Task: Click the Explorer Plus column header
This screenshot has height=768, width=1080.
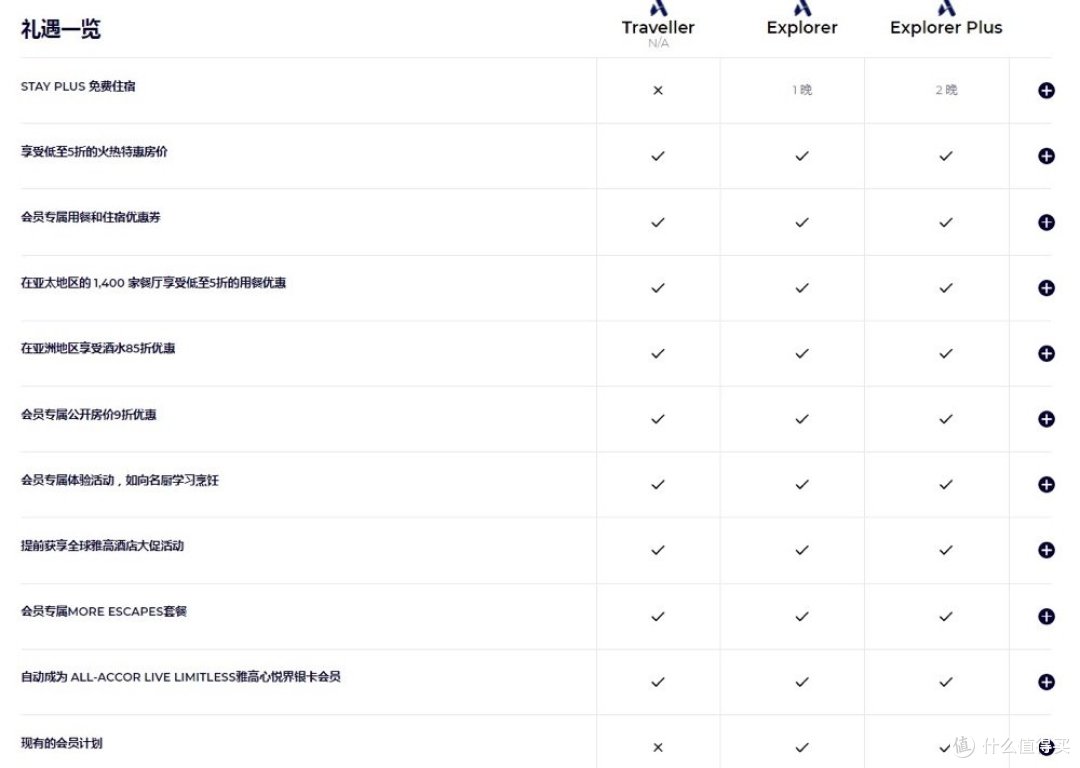Action: (x=946, y=27)
